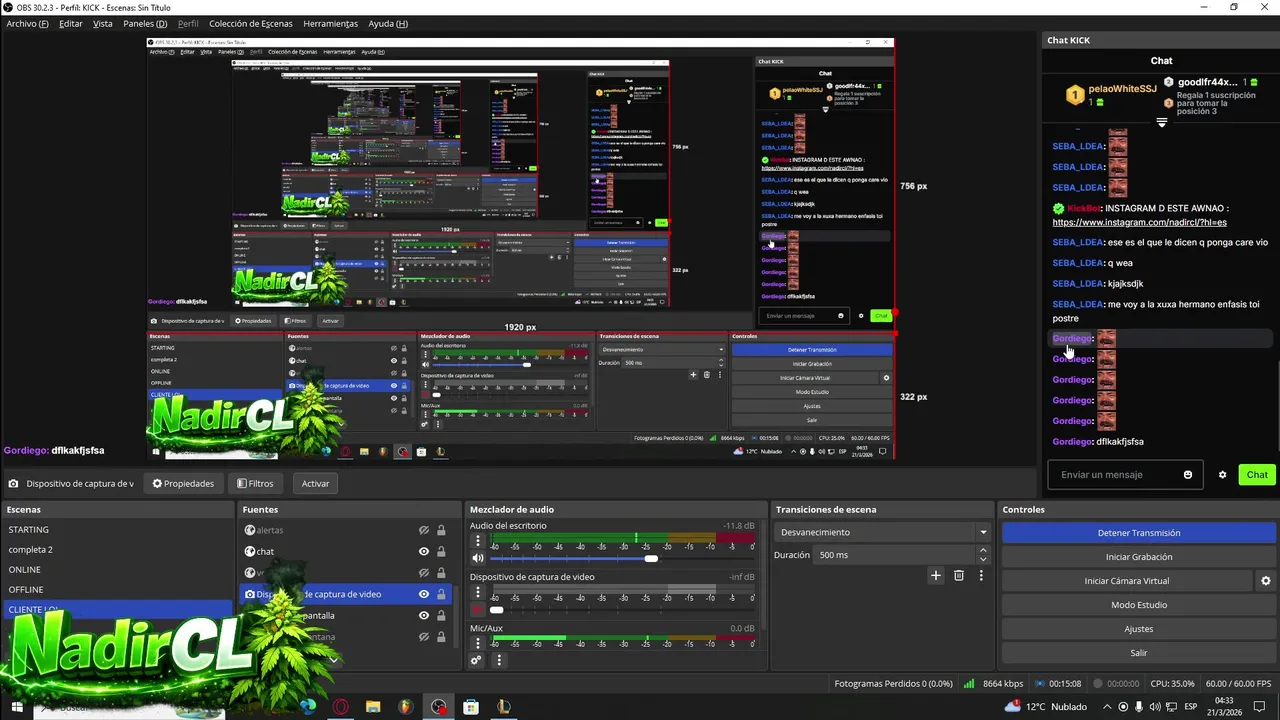Unmute the Dispositivo de captura de video audio
The height and width of the screenshot is (720, 1280).
[478, 609]
